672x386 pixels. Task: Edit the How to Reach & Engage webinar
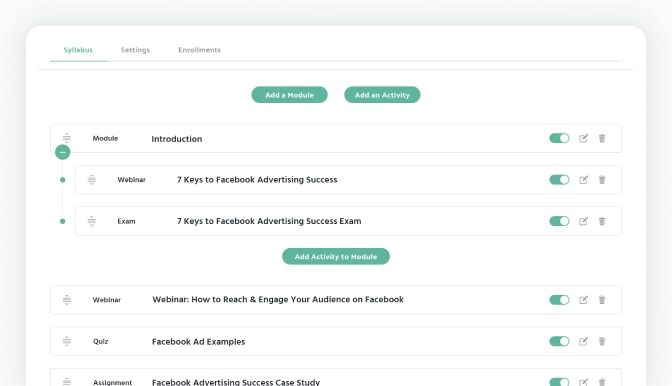(x=583, y=300)
